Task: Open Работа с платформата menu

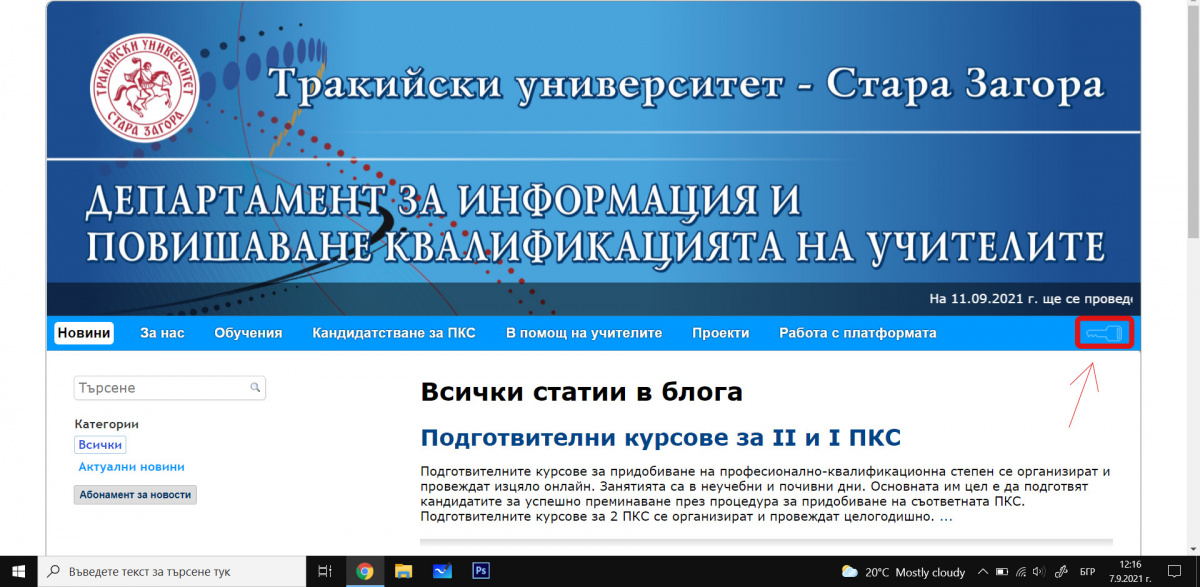Action: (x=858, y=333)
